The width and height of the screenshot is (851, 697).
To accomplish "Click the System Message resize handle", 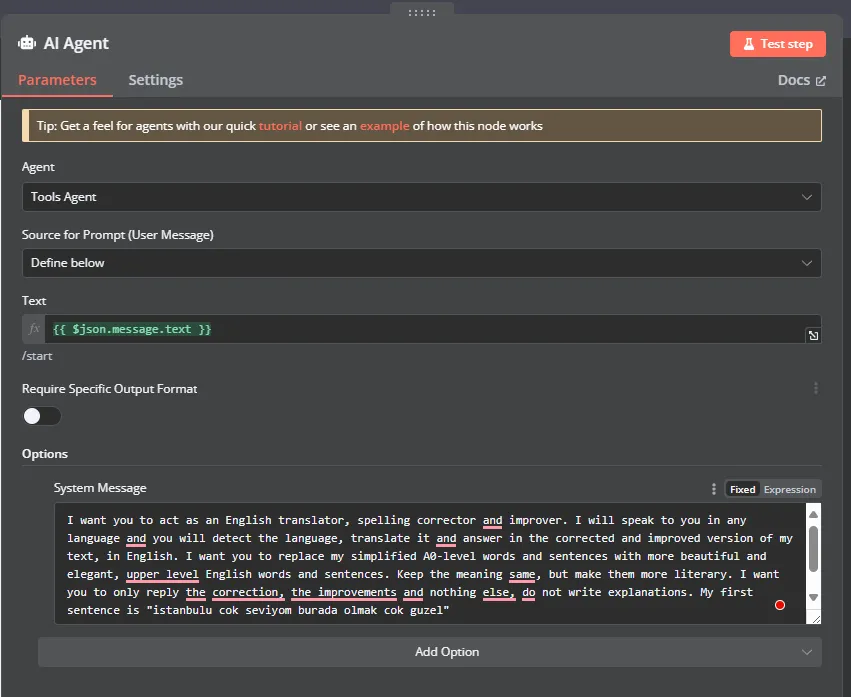I will pos(814,618).
